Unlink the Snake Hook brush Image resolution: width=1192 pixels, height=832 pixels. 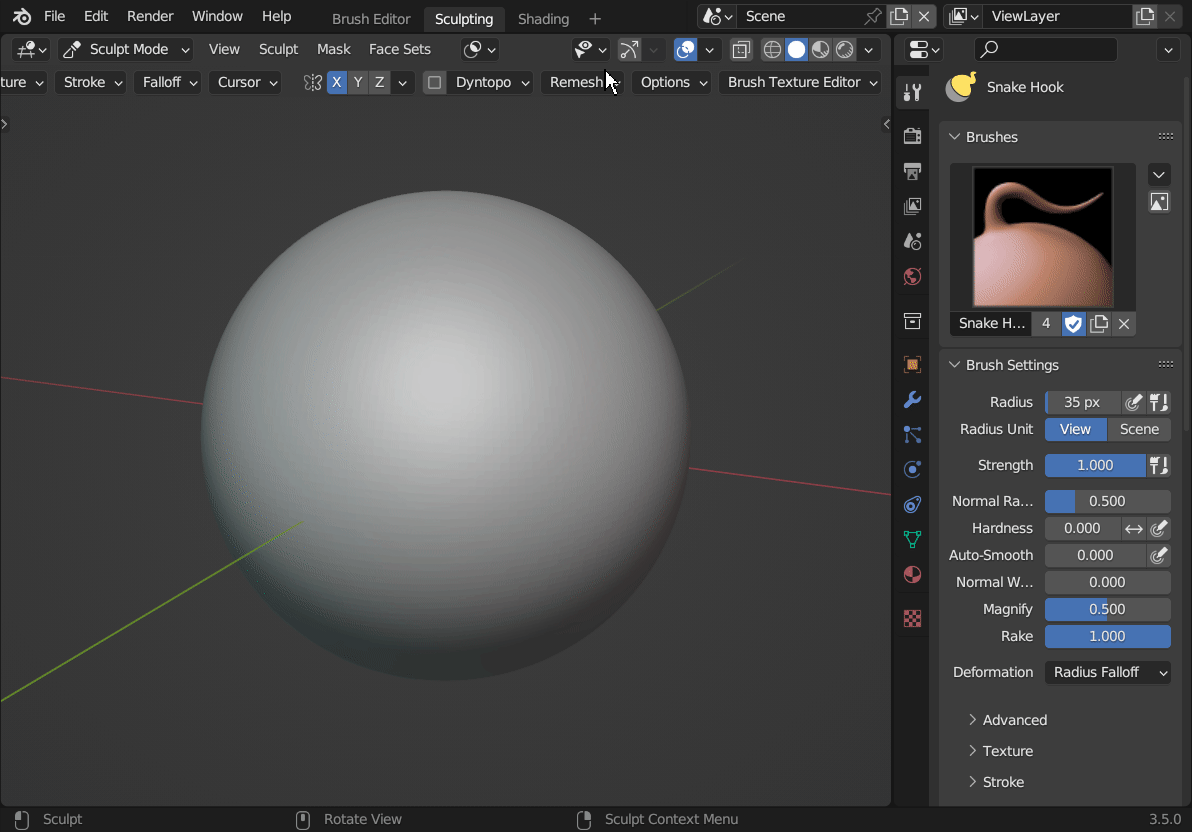[x=1124, y=323]
